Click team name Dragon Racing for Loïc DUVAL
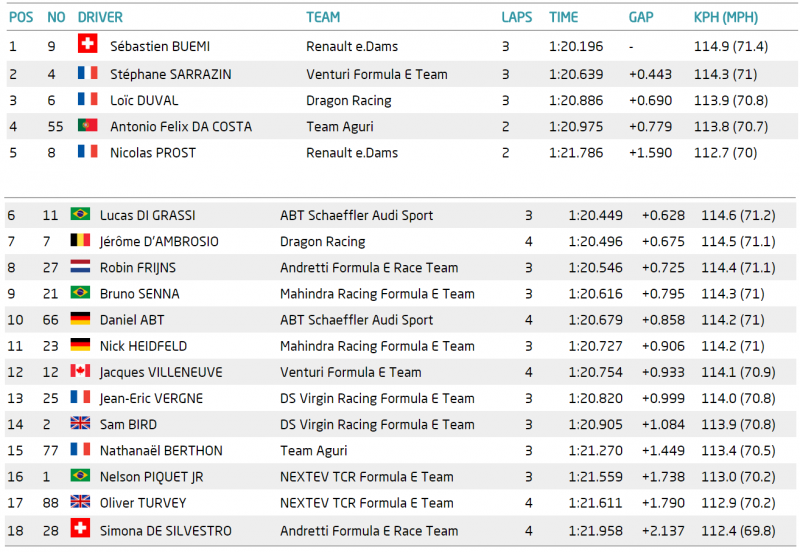The height and width of the screenshot is (552, 800). 348,101
